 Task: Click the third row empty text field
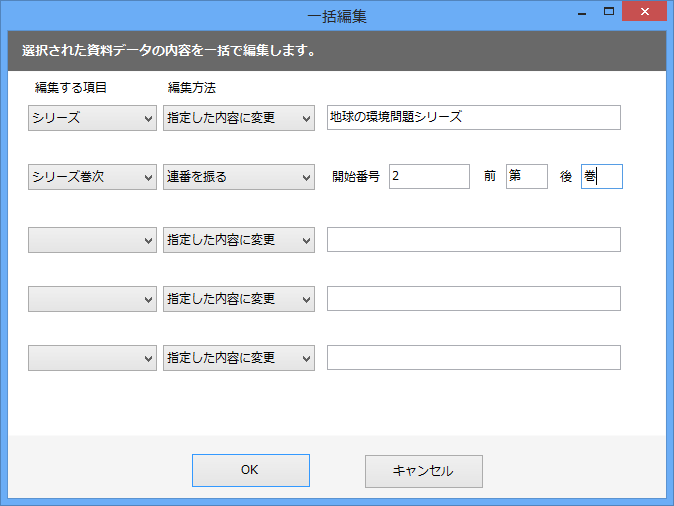point(474,239)
